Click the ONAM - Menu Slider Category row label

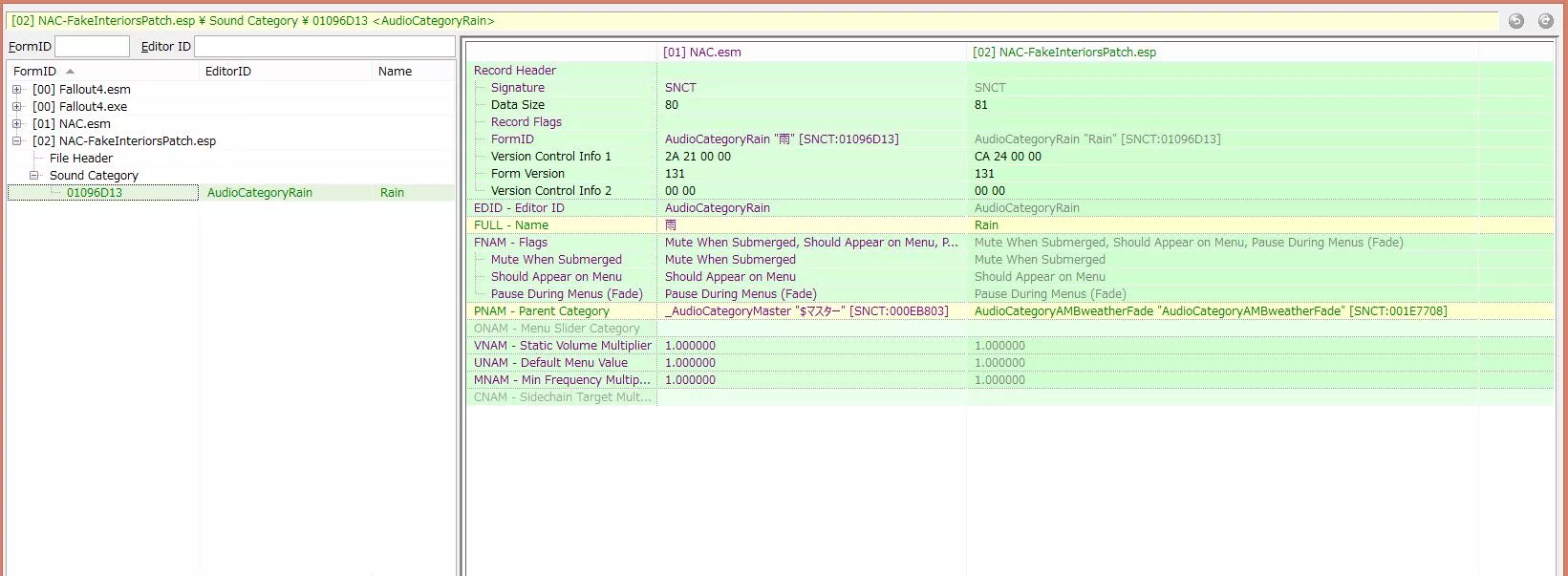557,329
